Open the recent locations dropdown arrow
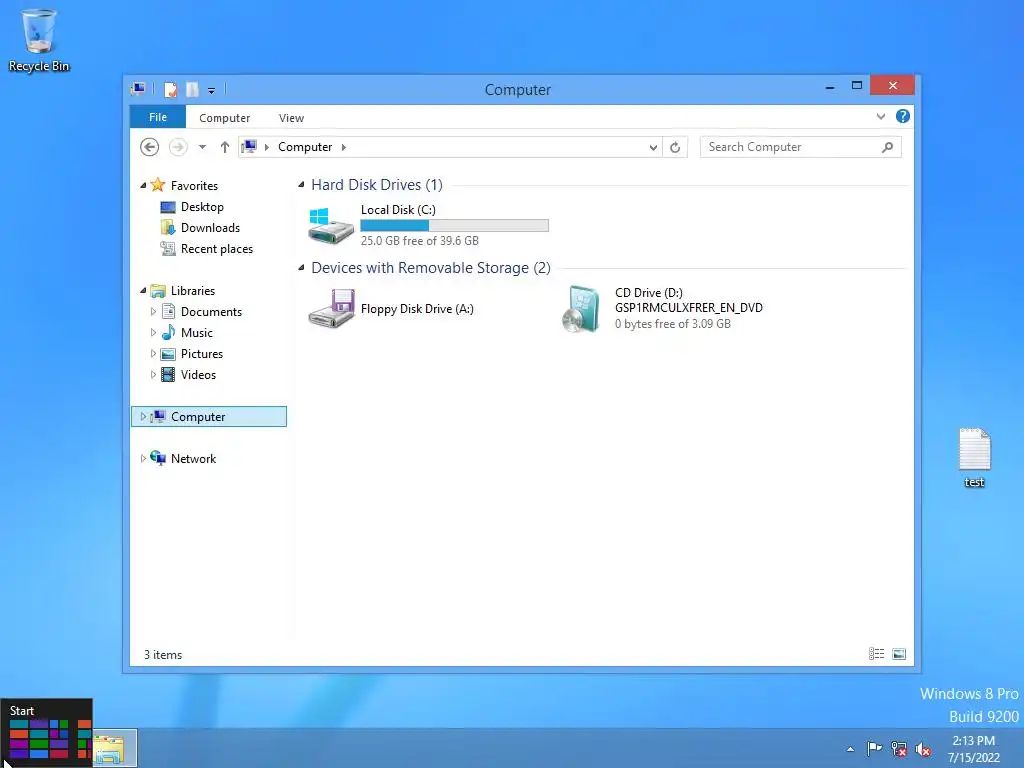 pyautogui.click(x=202, y=147)
